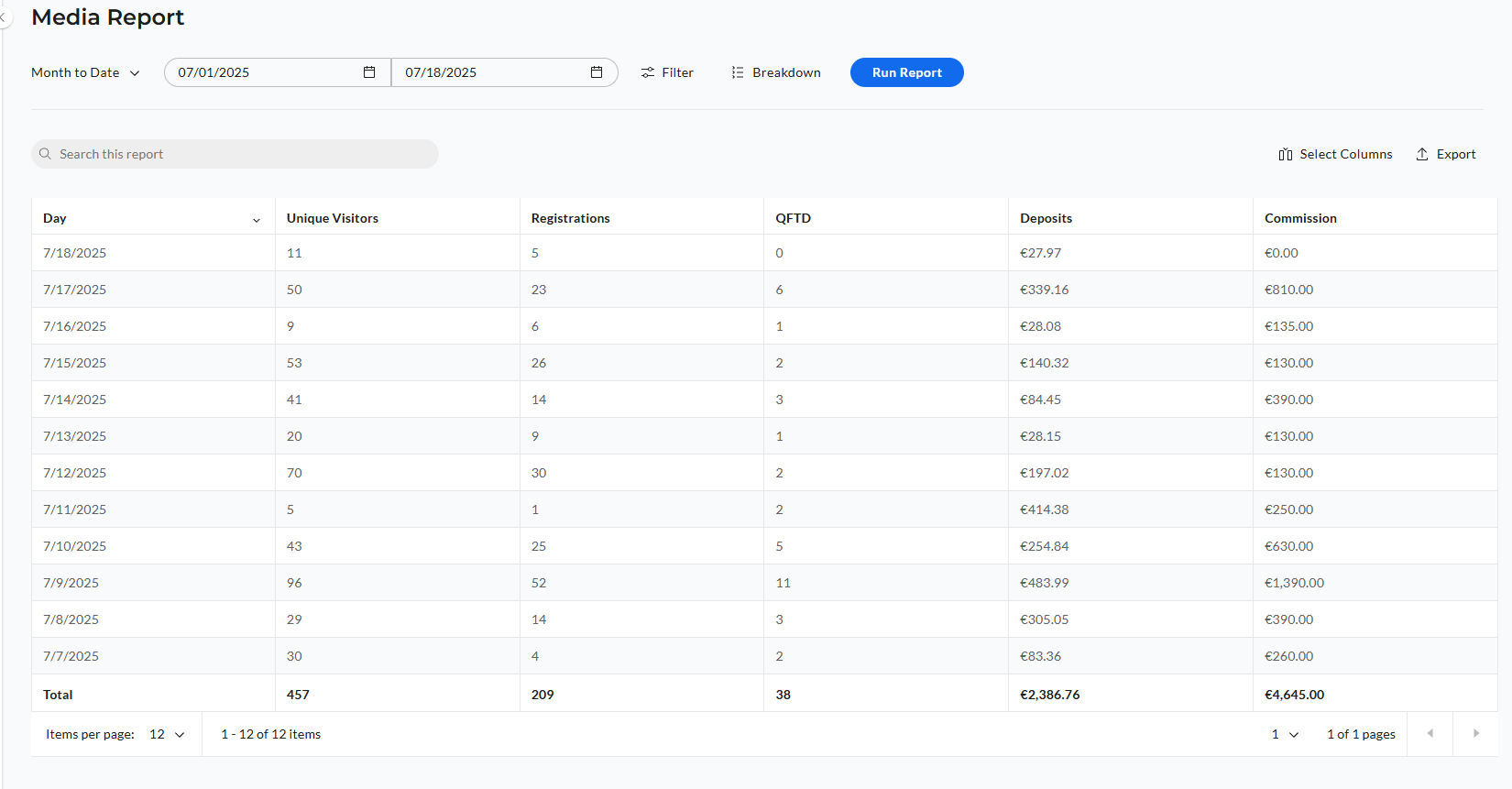
Task: Go to previous page arrow
Action: coord(1430,733)
